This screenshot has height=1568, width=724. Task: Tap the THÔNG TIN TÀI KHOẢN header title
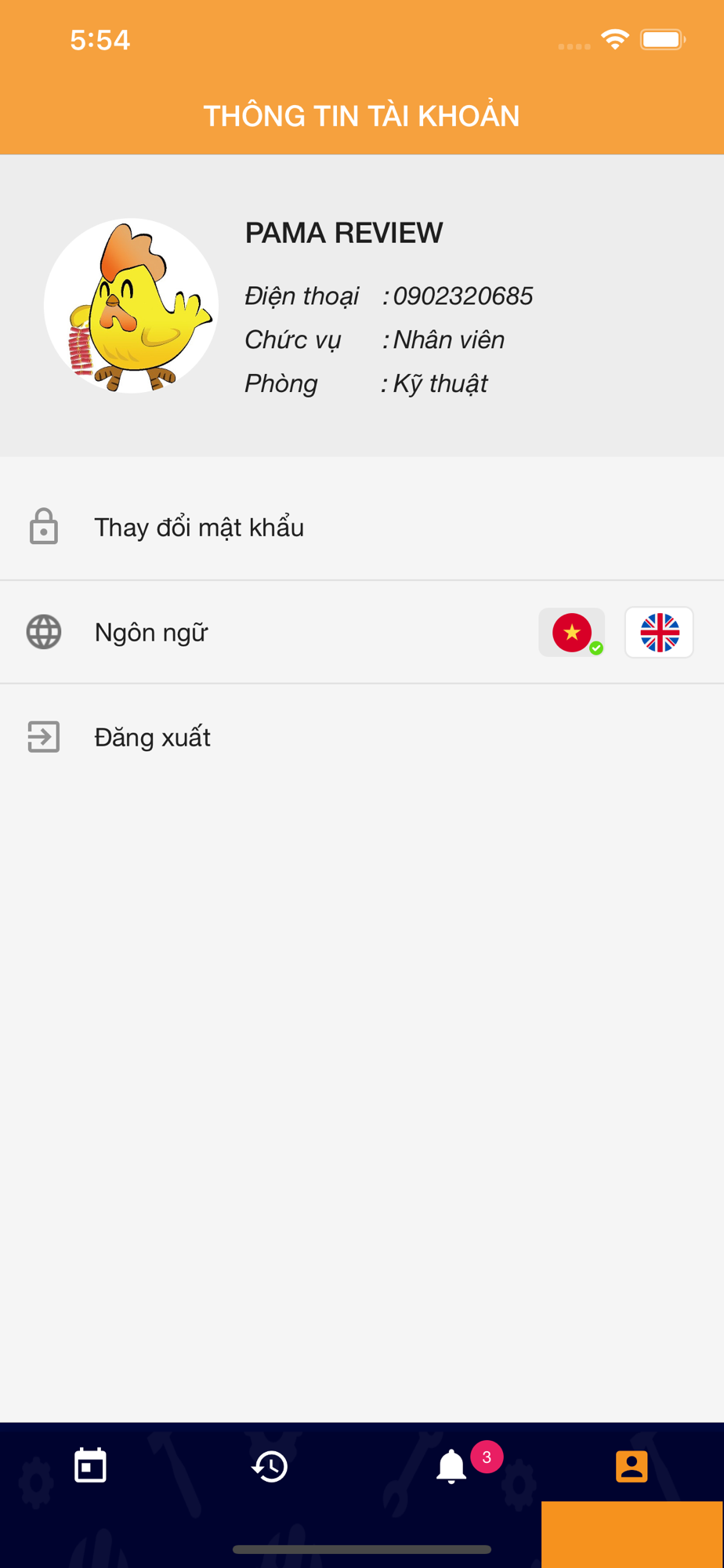click(362, 116)
